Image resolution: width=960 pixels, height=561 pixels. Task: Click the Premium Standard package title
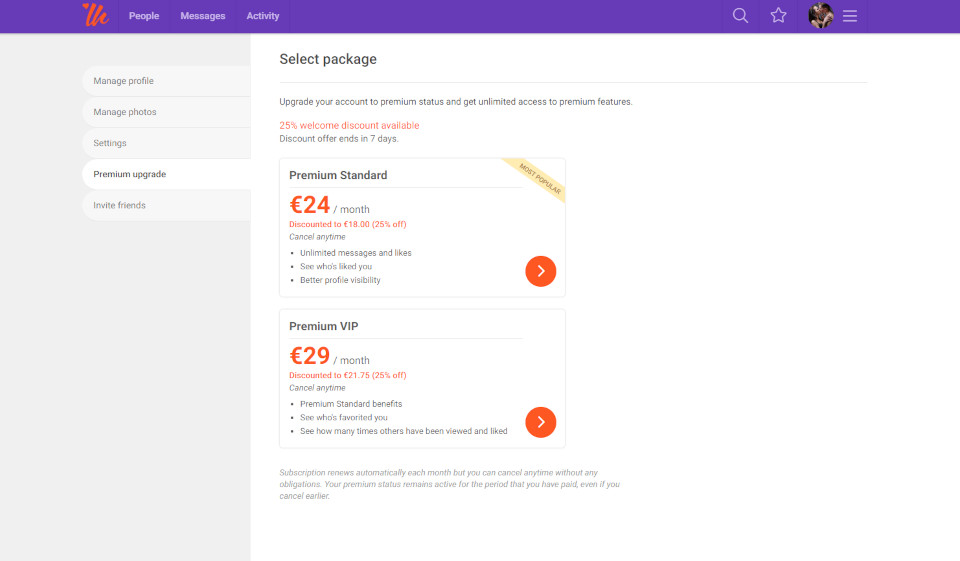coord(338,175)
